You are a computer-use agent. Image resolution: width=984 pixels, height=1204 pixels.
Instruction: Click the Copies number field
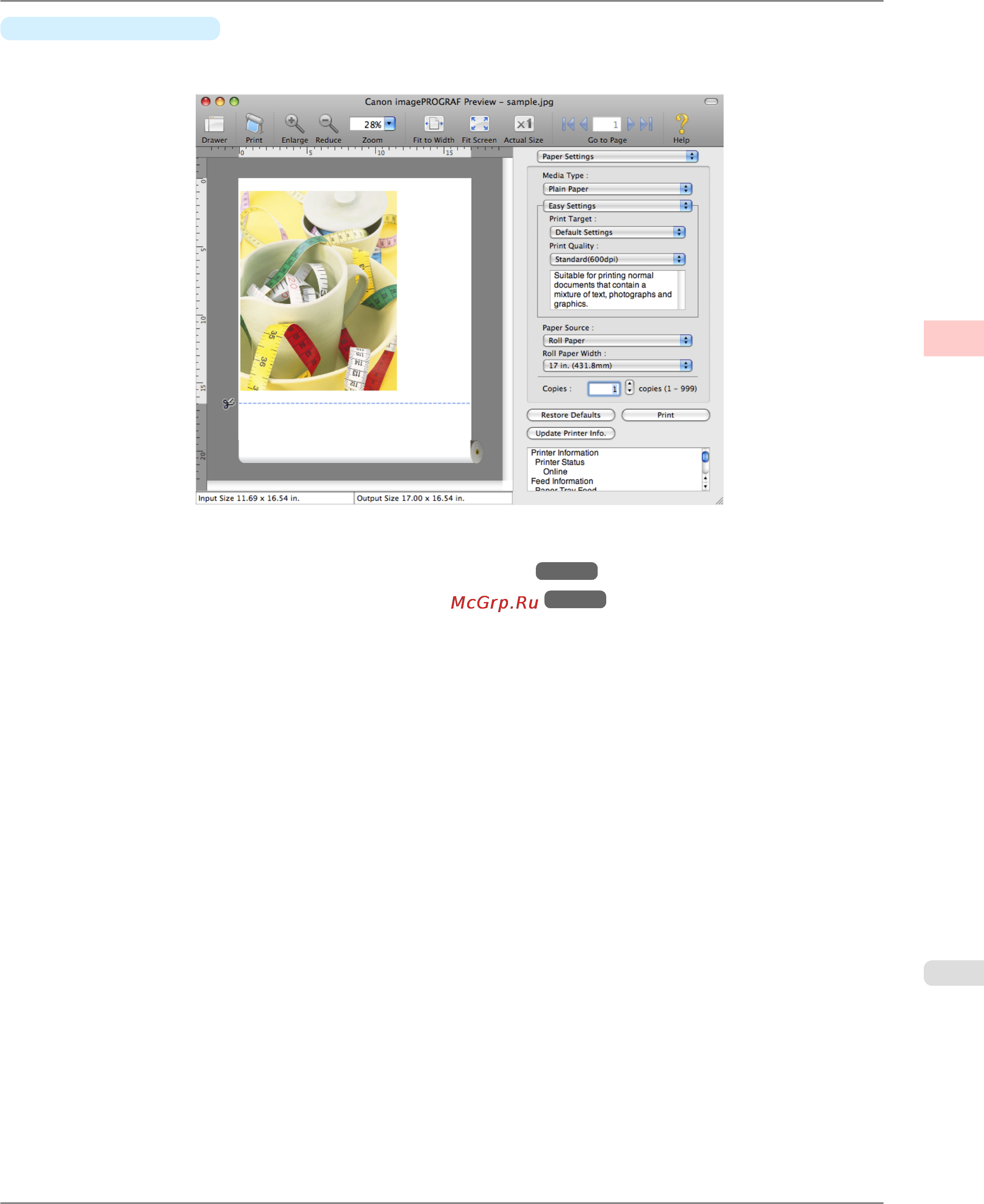604,389
